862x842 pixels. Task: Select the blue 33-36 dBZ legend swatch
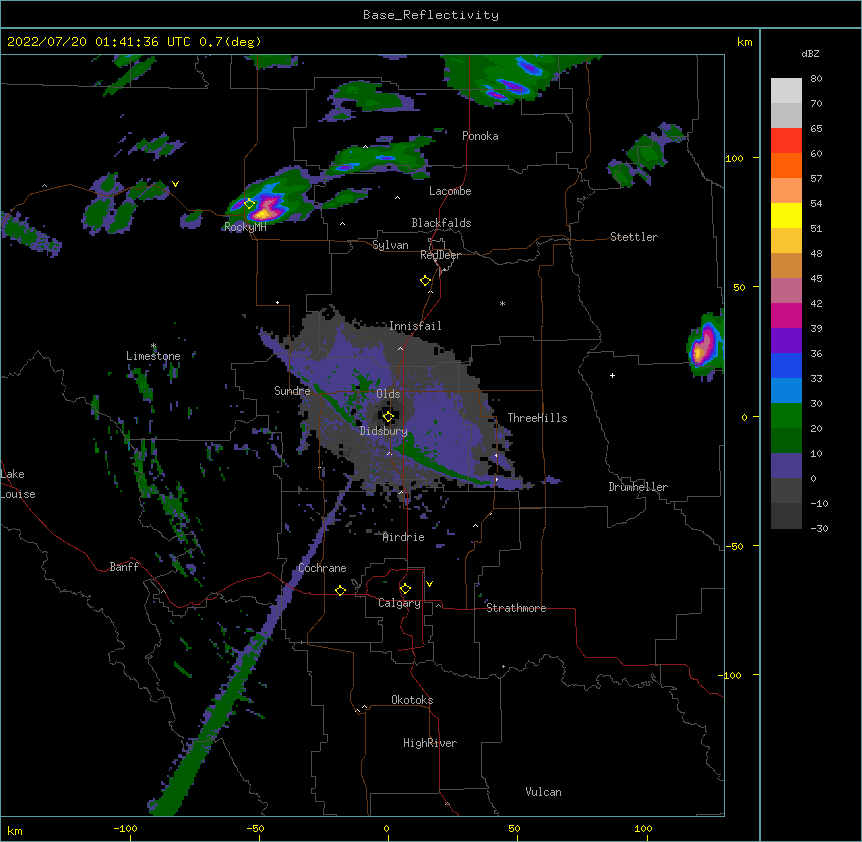pyautogui.click(x=786, y=365)
